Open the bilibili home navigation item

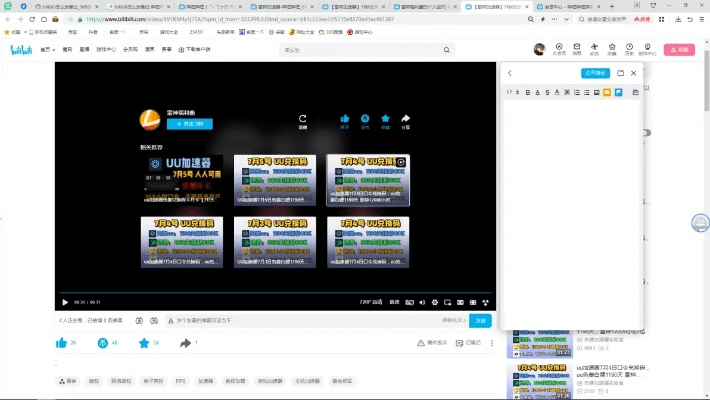tap(47, 49)
